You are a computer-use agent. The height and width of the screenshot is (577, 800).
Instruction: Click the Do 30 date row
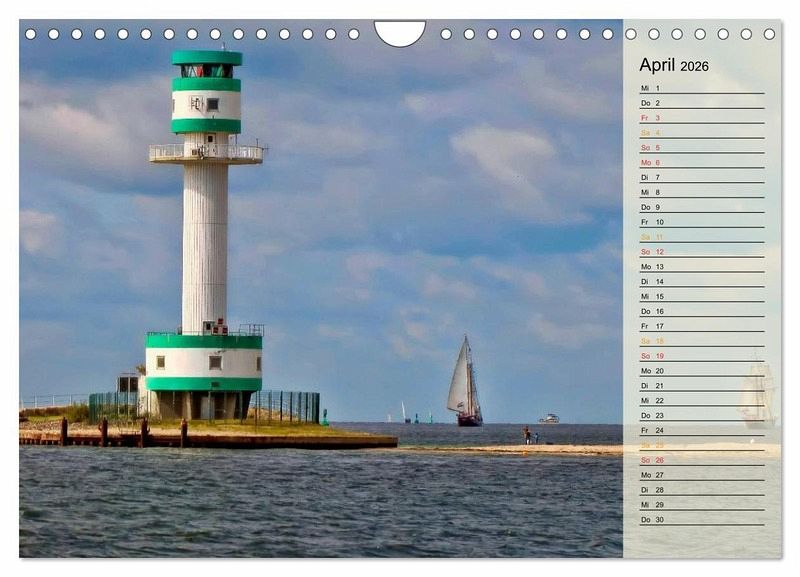coord(700,519)
